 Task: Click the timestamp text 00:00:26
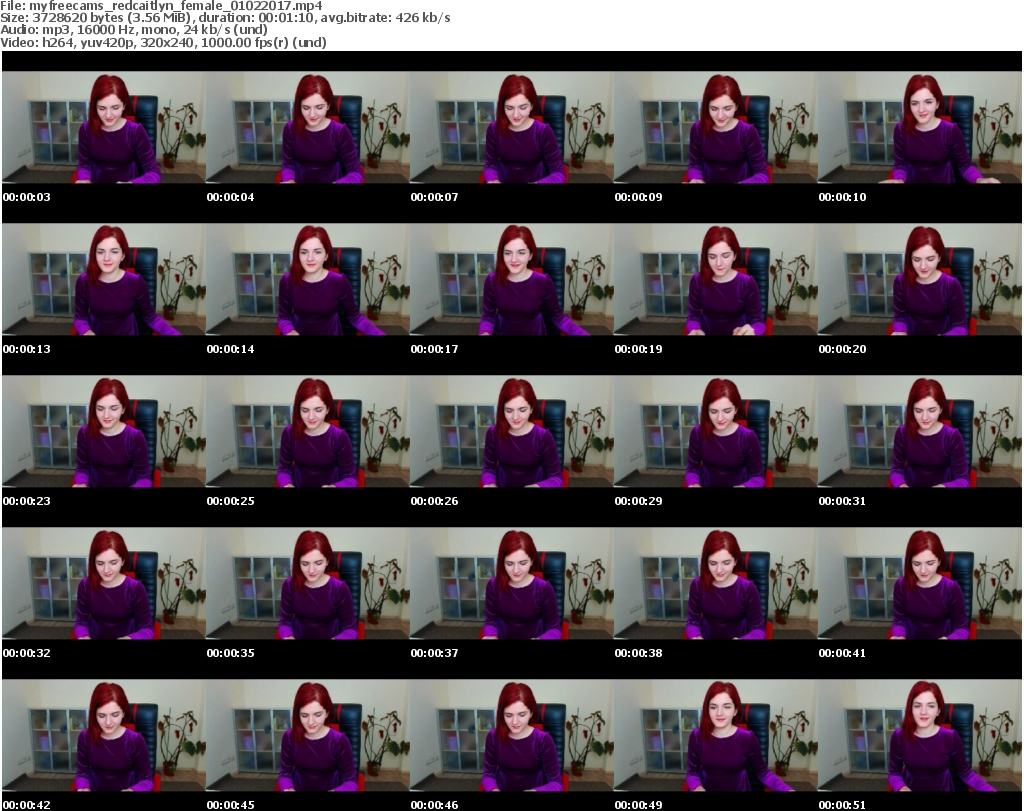click(x=434, y=501)
